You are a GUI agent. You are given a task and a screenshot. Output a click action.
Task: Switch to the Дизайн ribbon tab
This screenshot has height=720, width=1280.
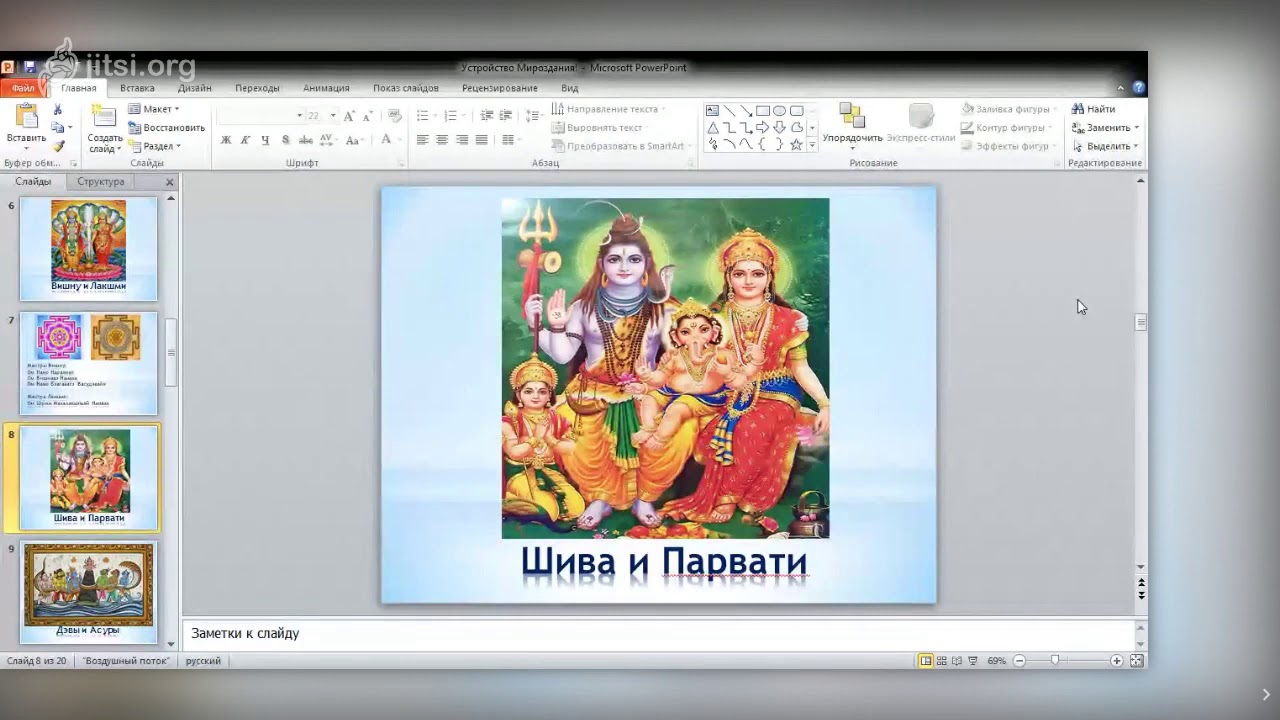click(194, 88)
